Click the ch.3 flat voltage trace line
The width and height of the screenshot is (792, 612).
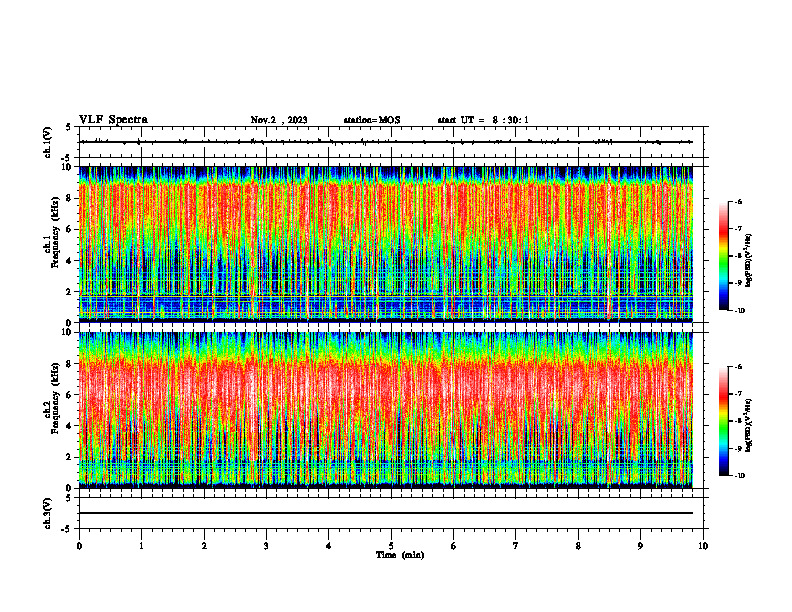pyautogui.click(x=386, y=513)
